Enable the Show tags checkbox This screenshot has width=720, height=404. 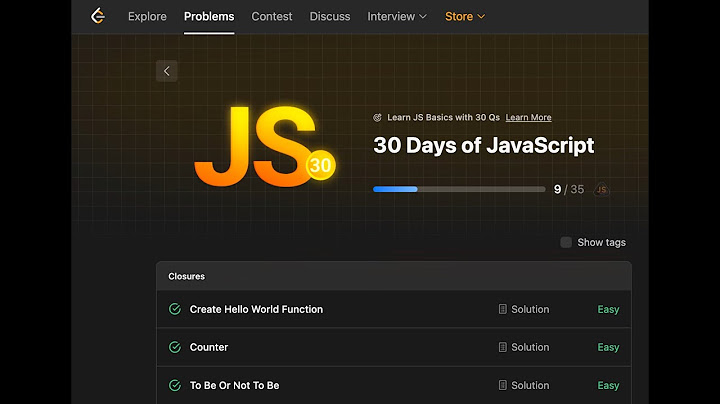pyautogui.click(x=566, y=242)
